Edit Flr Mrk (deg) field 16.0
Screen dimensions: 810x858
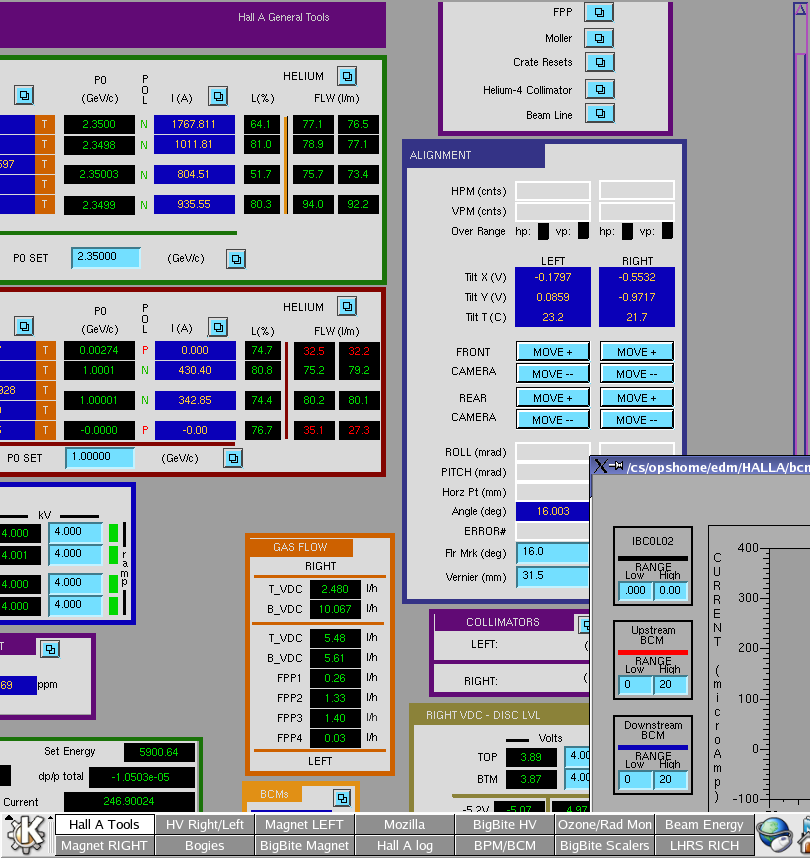click(553, 552)
